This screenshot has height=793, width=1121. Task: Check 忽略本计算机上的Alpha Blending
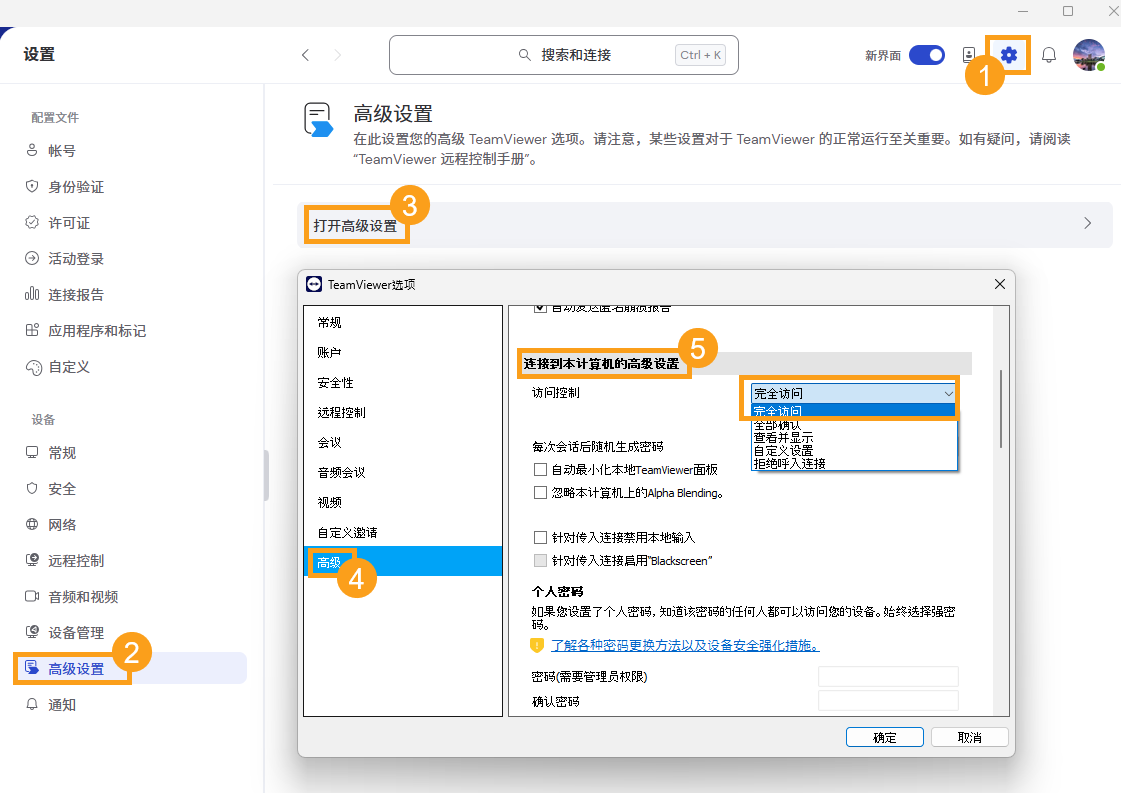pos(540,493)
